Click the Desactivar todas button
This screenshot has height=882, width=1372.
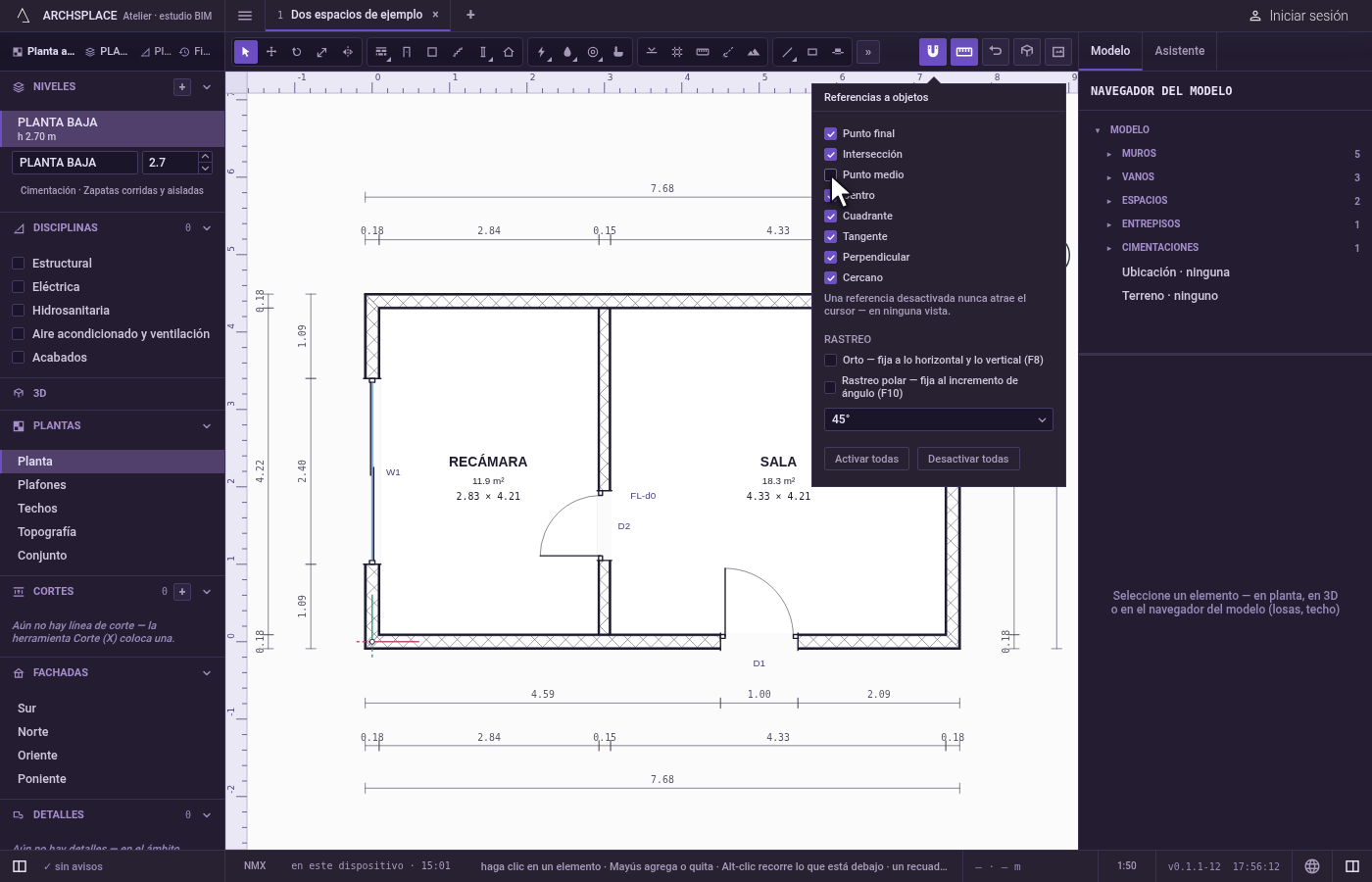coord(968,459)
